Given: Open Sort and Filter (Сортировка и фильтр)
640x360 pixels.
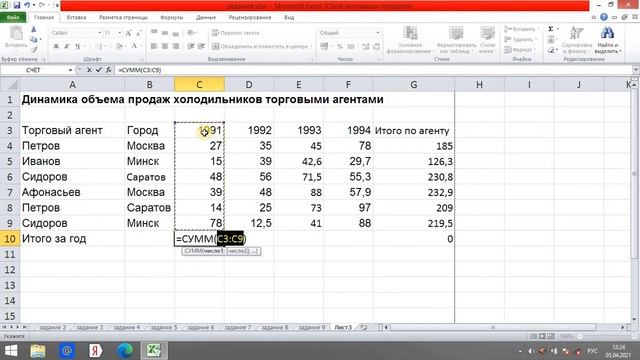Looking at the screenshot, I should (x=576, y=40).
